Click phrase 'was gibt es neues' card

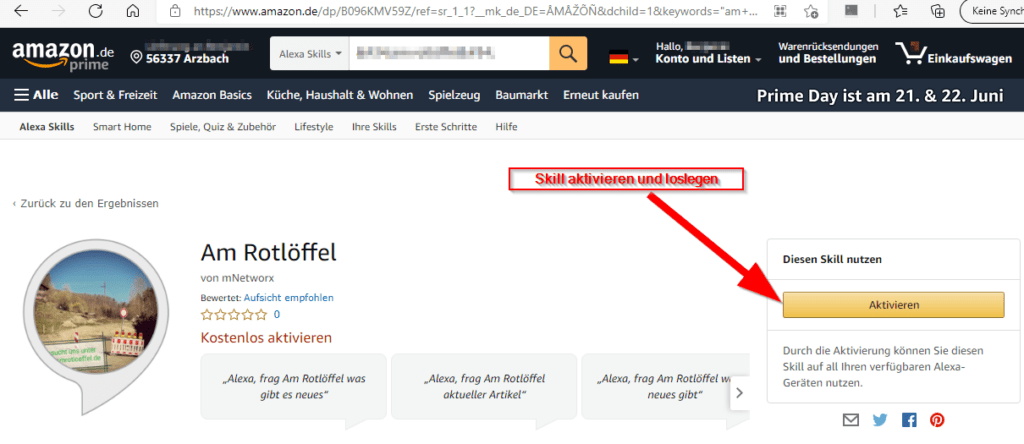(x=294, y=387)
